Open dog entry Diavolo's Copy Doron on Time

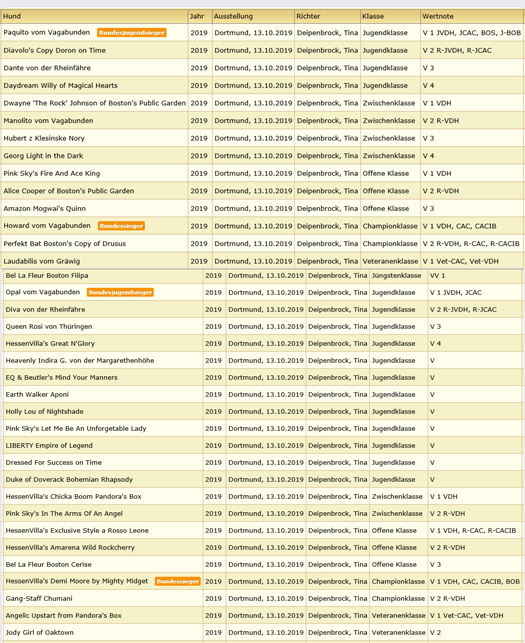(55, 50)
